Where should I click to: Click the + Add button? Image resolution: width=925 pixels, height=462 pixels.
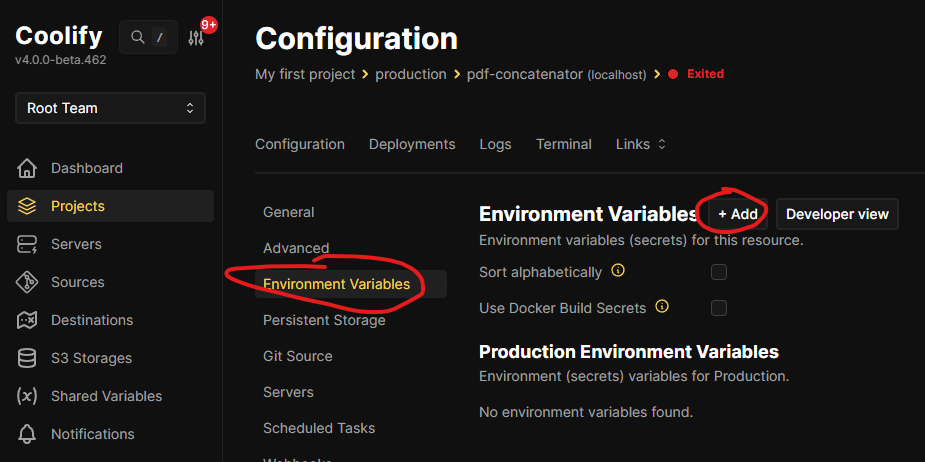(x=737, y=214)
